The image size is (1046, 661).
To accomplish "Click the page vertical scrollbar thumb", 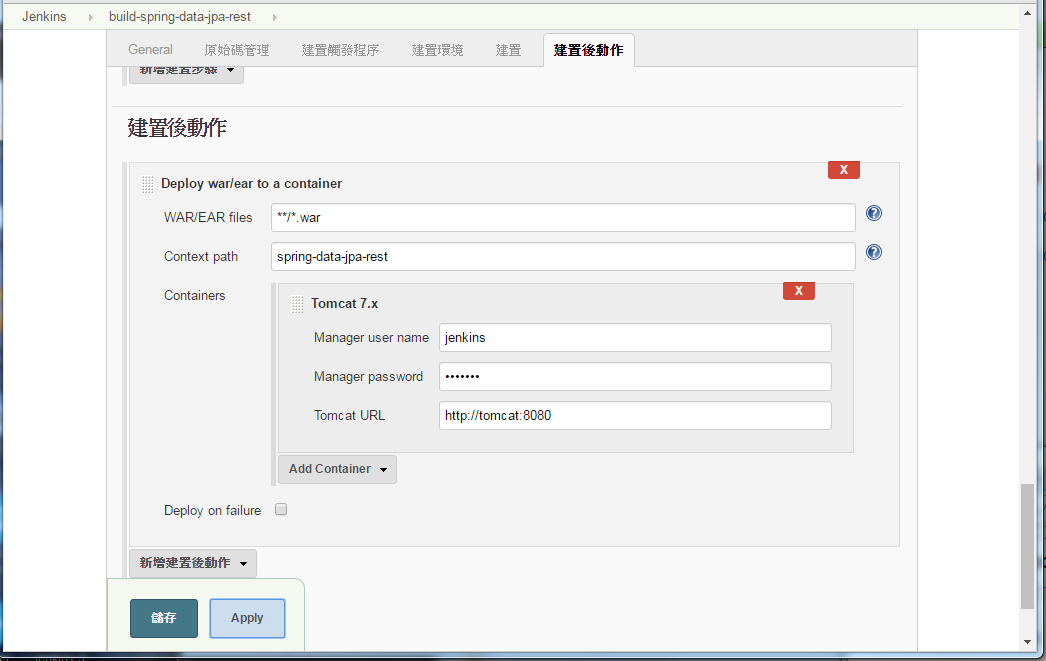I will 1027,546.
